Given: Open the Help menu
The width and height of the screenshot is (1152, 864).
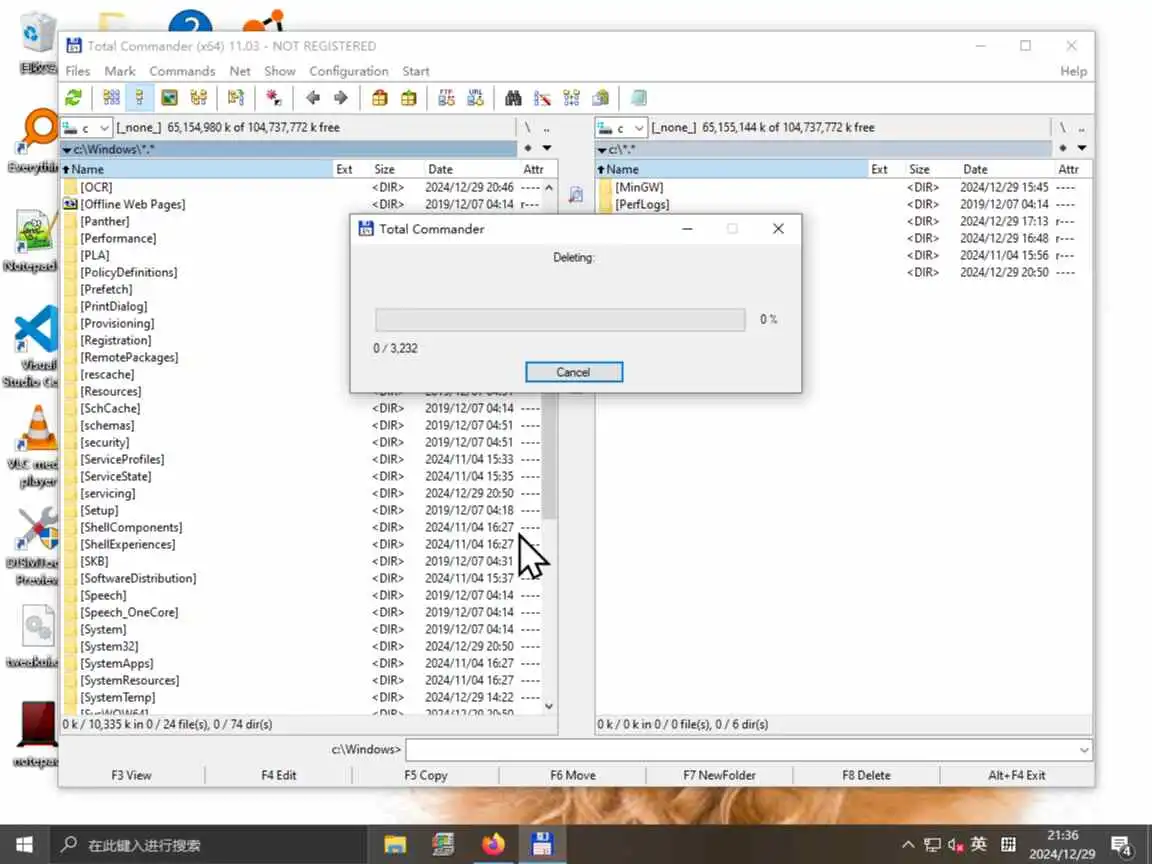Looking at the screenshot, I should pyautogui.click(x=1073, y=71).
